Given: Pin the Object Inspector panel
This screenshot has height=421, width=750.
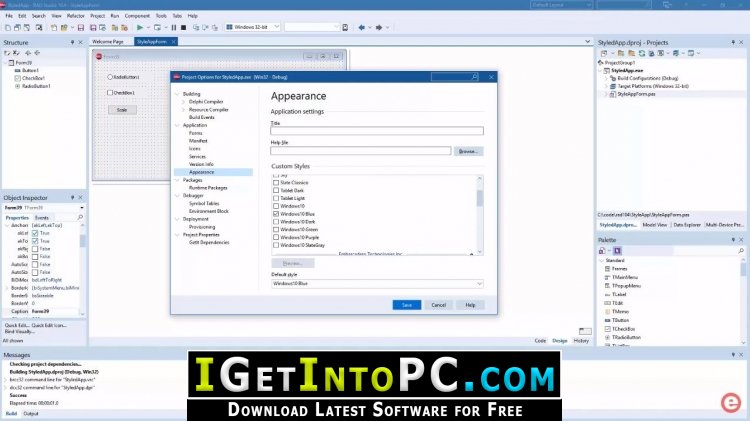Looking at the screenshot, I should point(72,198).
